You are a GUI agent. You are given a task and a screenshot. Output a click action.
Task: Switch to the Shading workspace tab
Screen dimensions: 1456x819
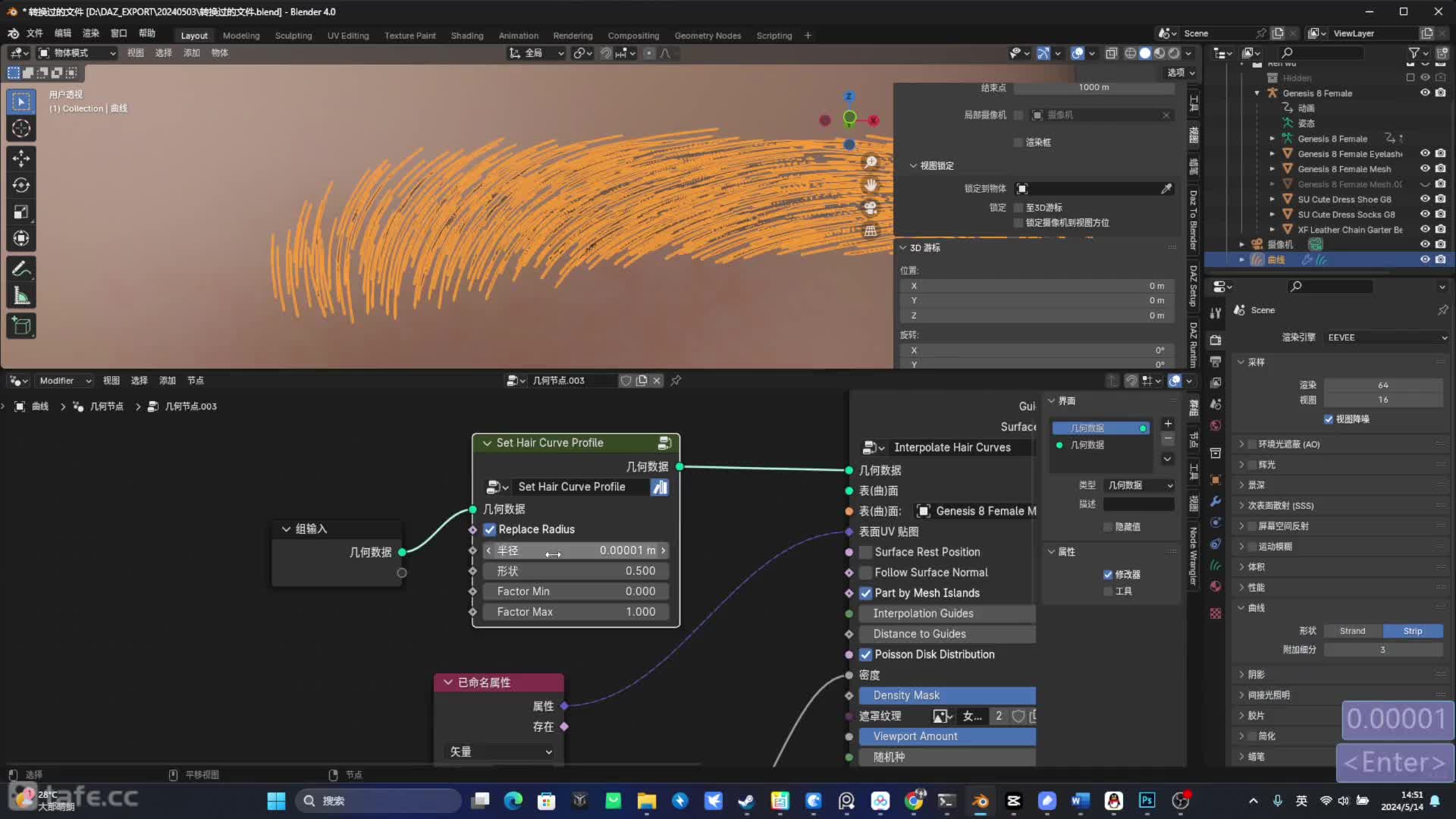point(467,36)
